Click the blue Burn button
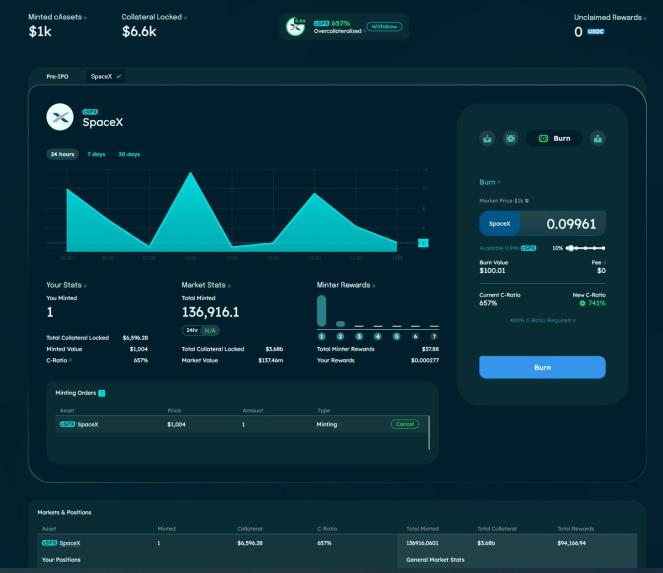The height and width of the screenshot is (573, 663). coord(542,367)
